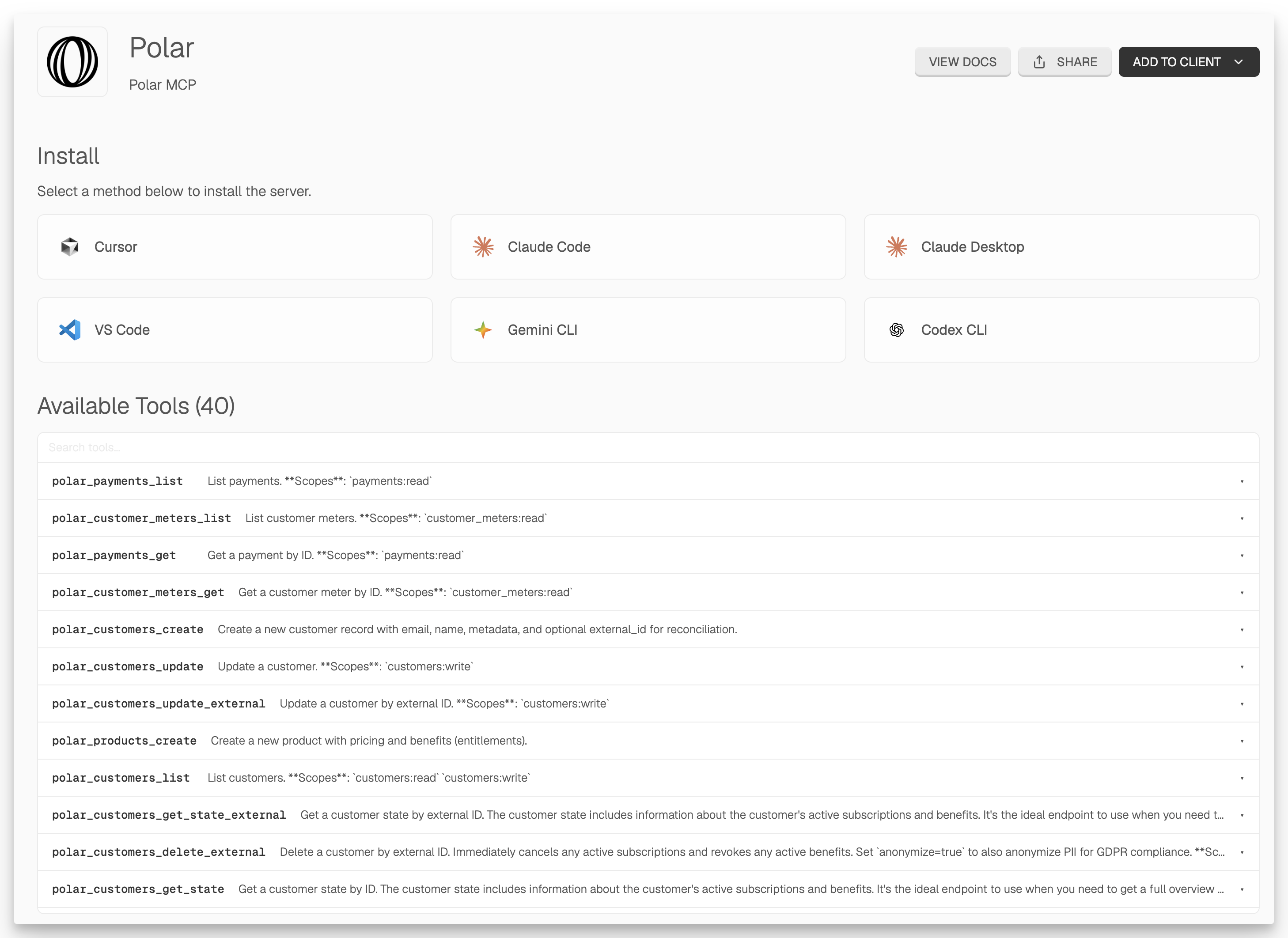
Task: Focus the Search tools input field
Action: click(x=648, y=447)
